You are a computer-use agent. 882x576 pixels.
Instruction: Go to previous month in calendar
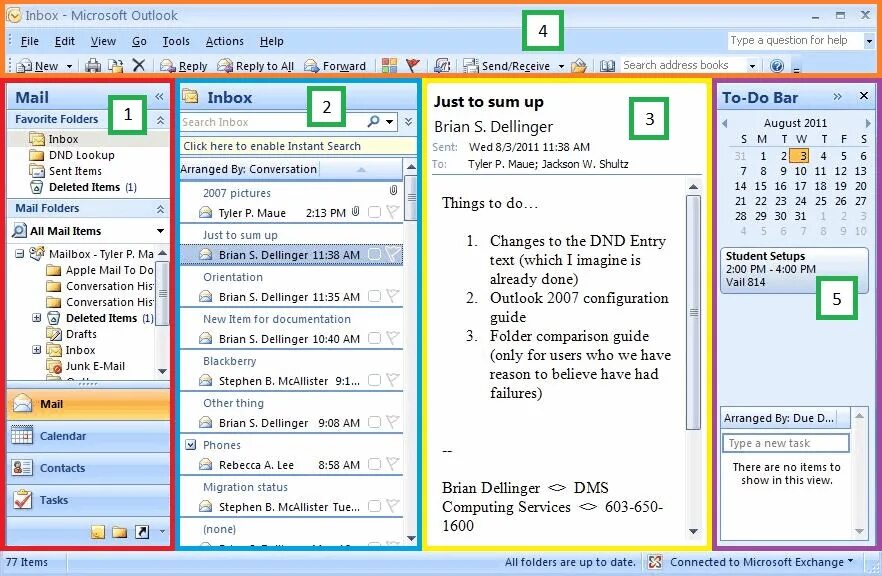tap(724, 123)
